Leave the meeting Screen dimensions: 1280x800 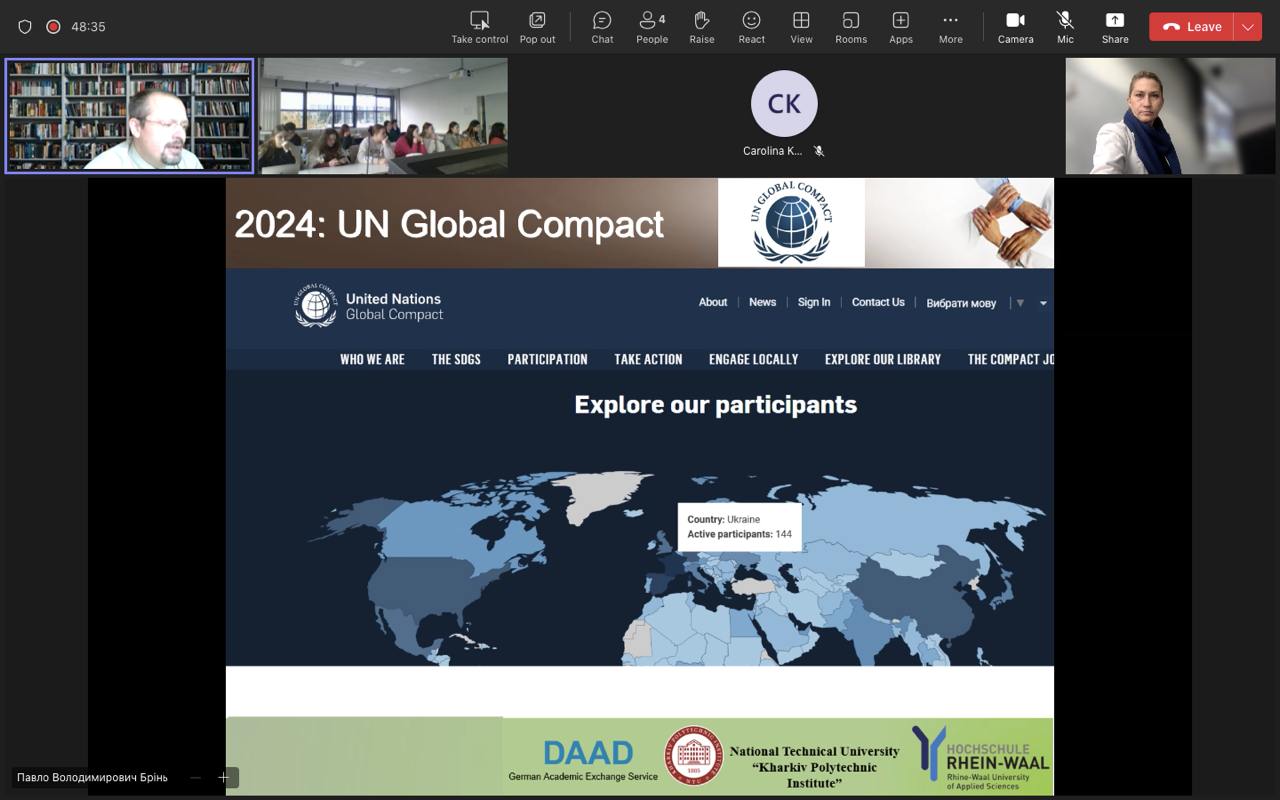(1192, 27)
